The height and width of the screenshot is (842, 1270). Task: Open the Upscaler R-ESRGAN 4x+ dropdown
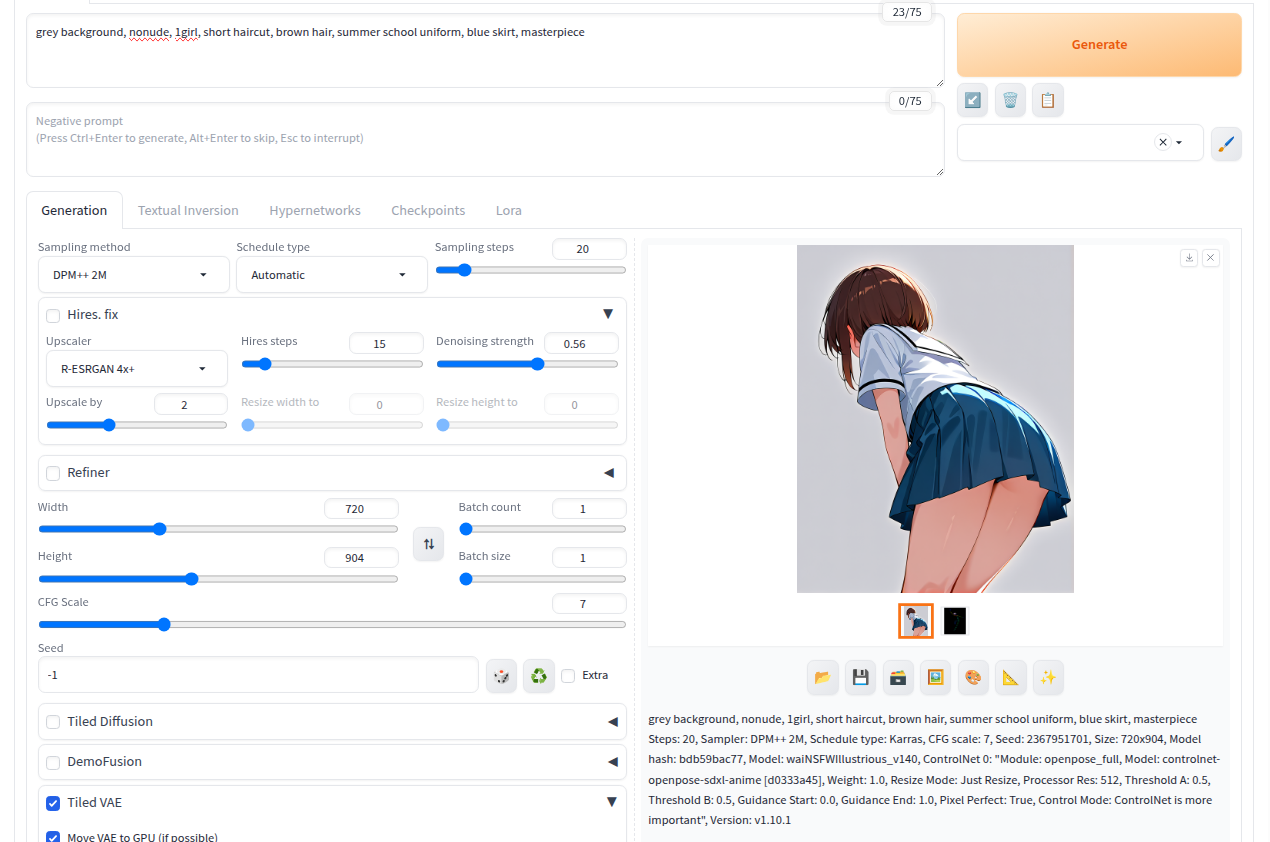tap(137, 369)
